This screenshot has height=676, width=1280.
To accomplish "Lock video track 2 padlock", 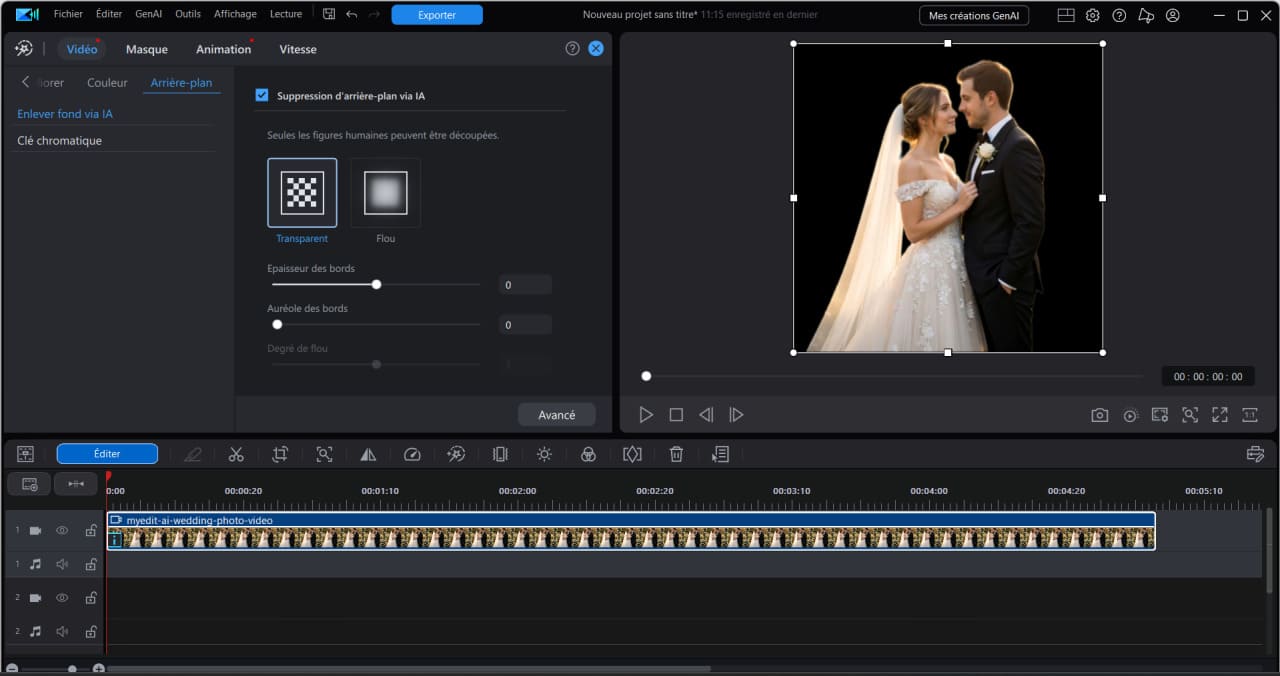I will (x=90, y=598).
